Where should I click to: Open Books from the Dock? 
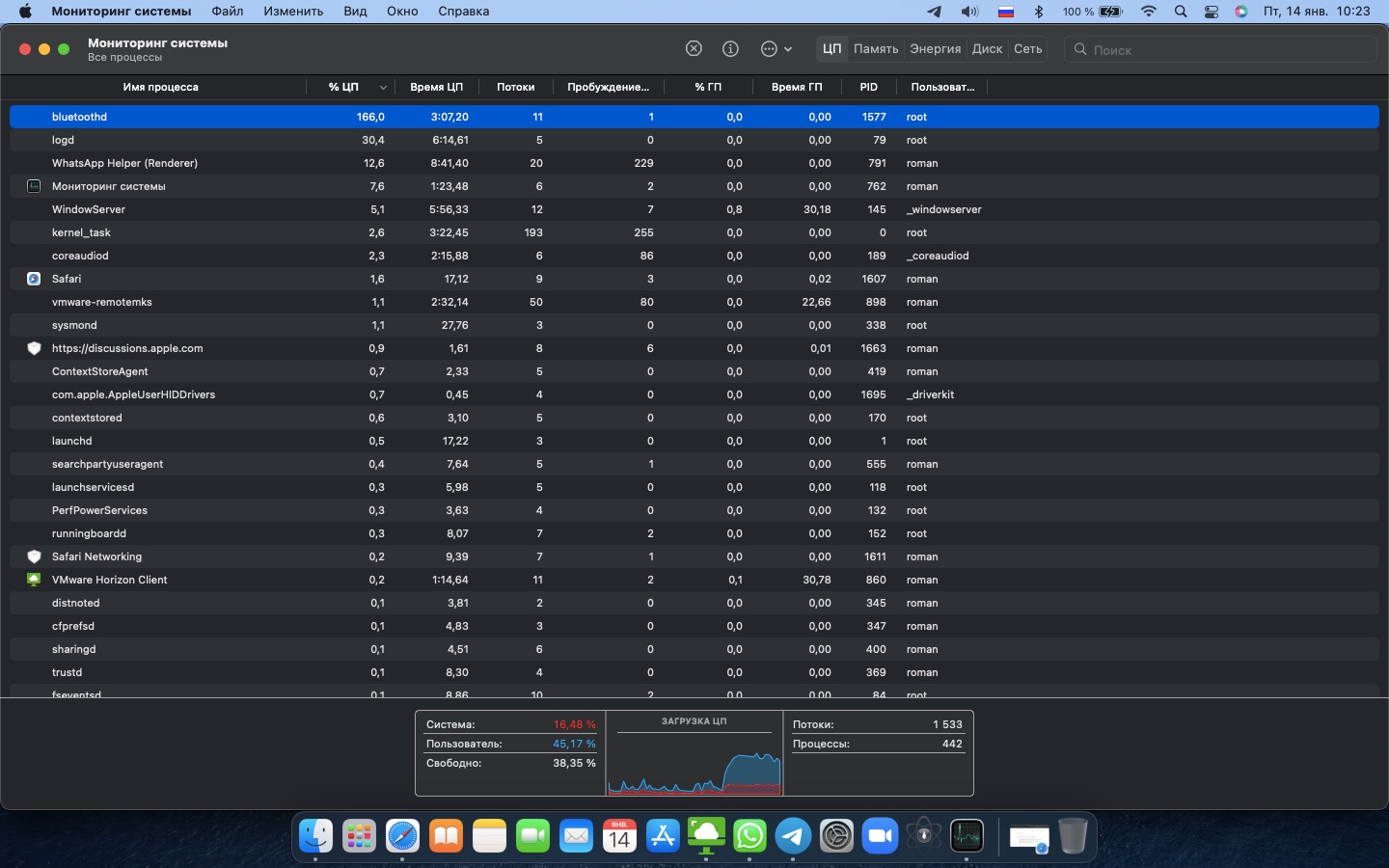[446, 835]
